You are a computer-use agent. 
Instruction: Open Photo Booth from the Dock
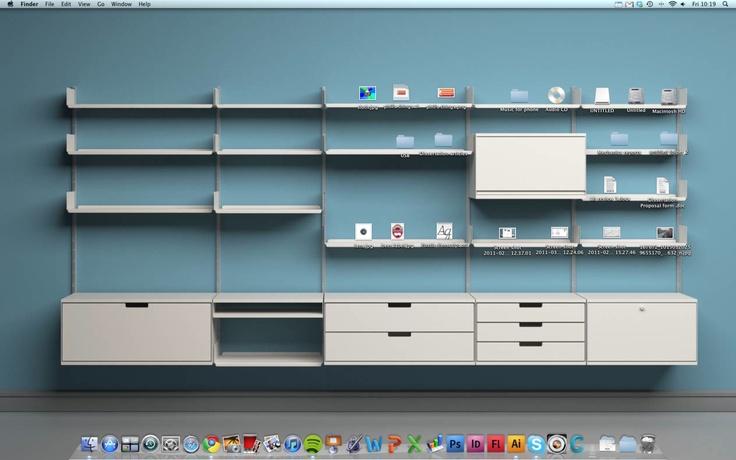pos(252,444)
